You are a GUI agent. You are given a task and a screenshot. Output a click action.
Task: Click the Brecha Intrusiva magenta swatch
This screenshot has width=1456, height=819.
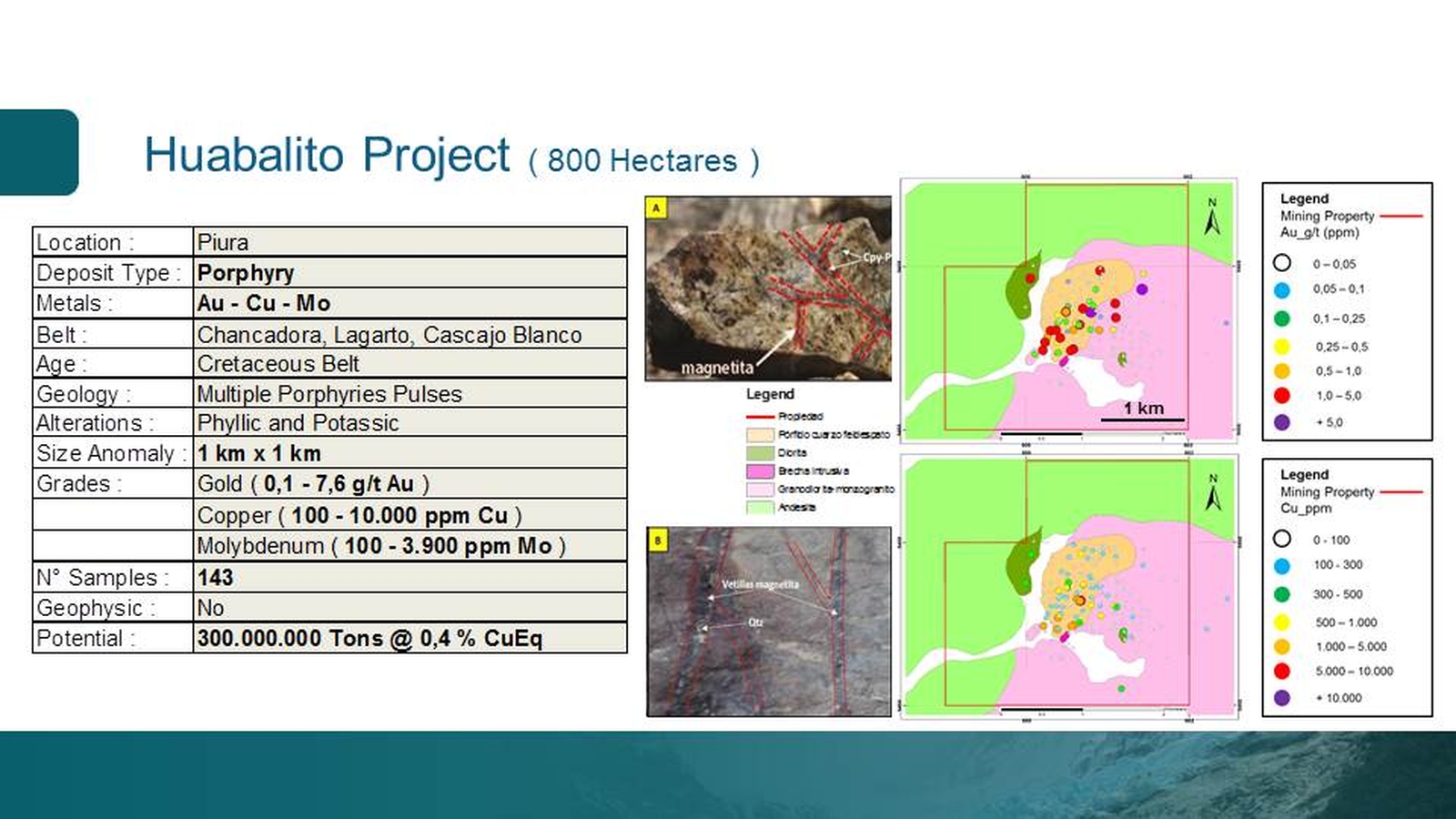[760, 471]
